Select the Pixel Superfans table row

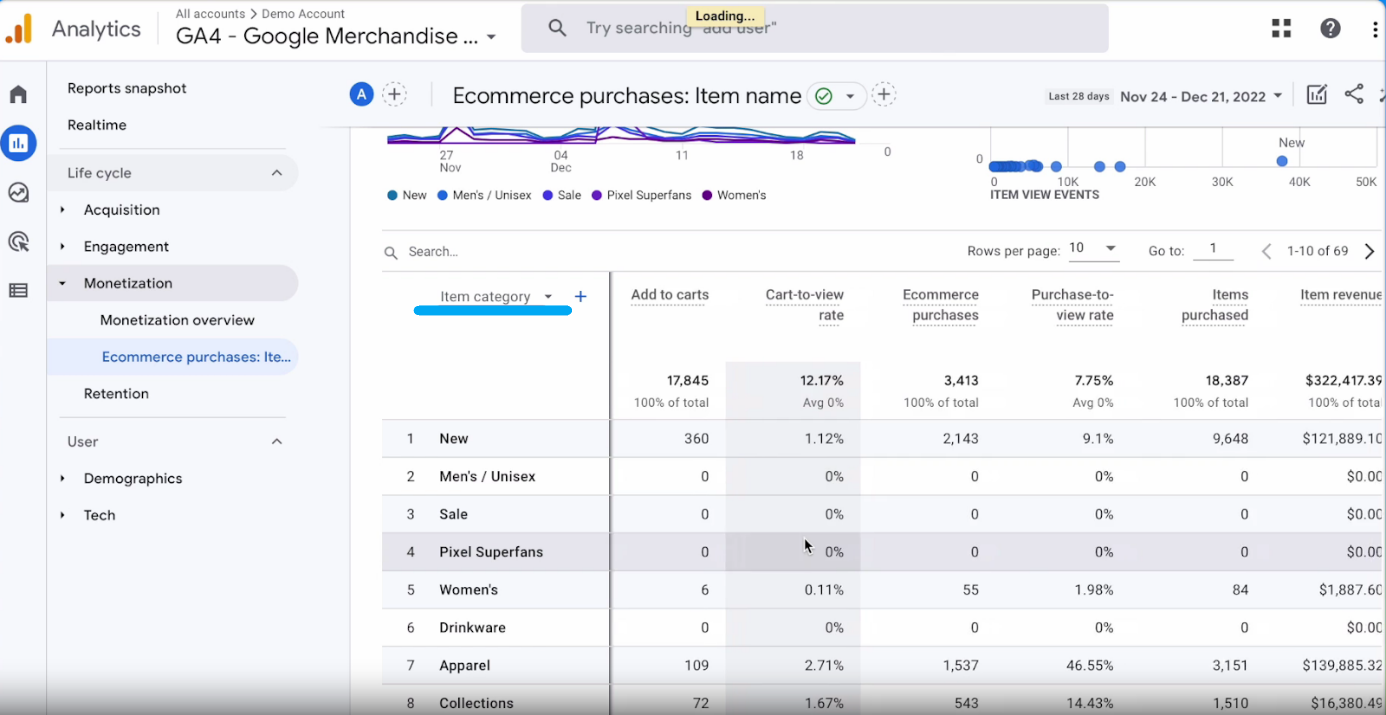[883, 552]
